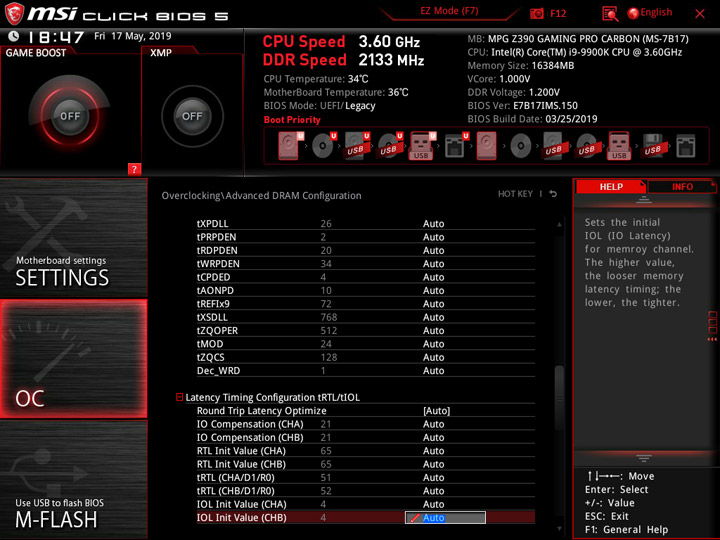Select the Auto value for RTL Init Value (CHA)

(x=433, y=451)
